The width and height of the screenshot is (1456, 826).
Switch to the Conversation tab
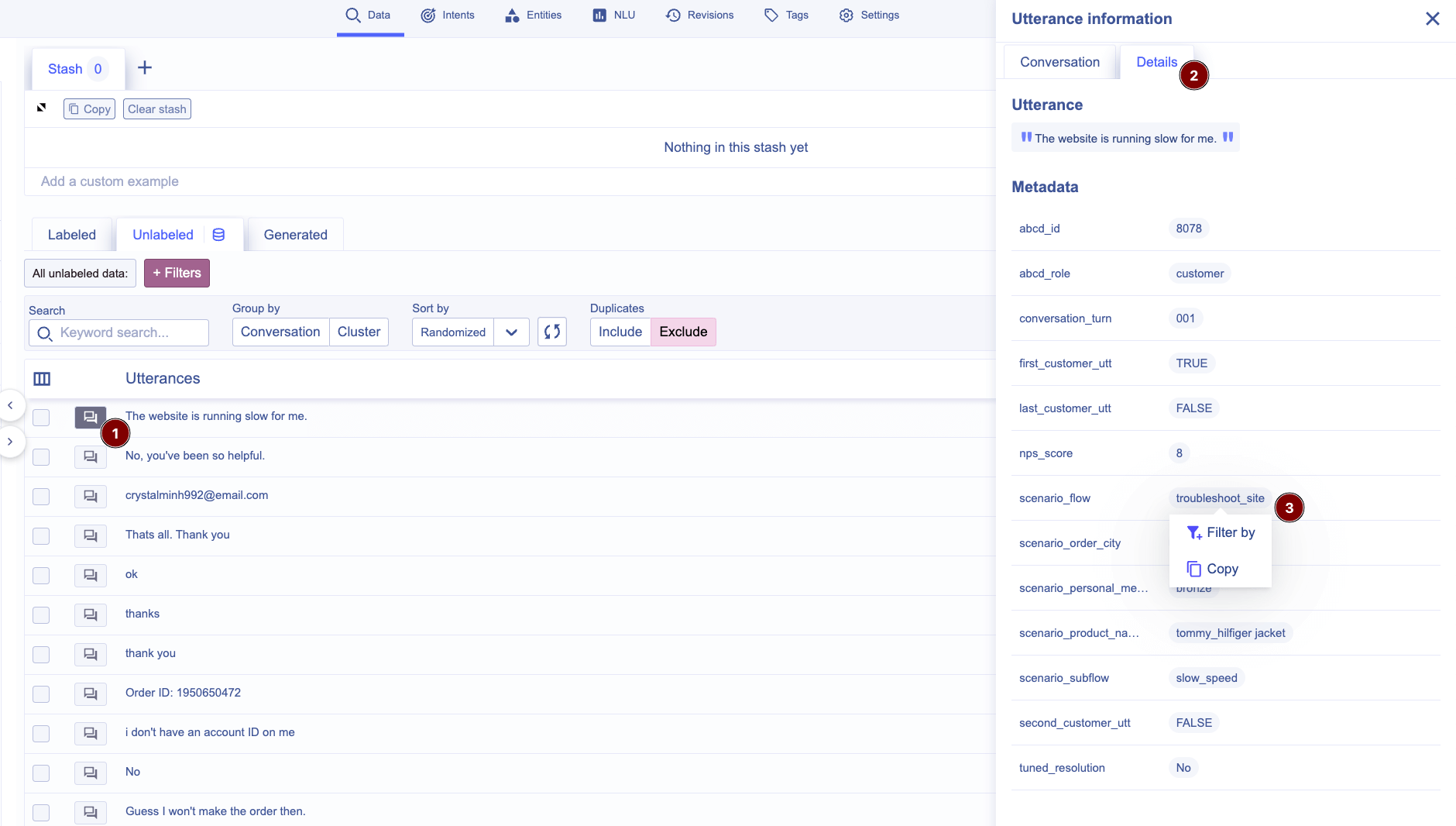coord(1059,62)
